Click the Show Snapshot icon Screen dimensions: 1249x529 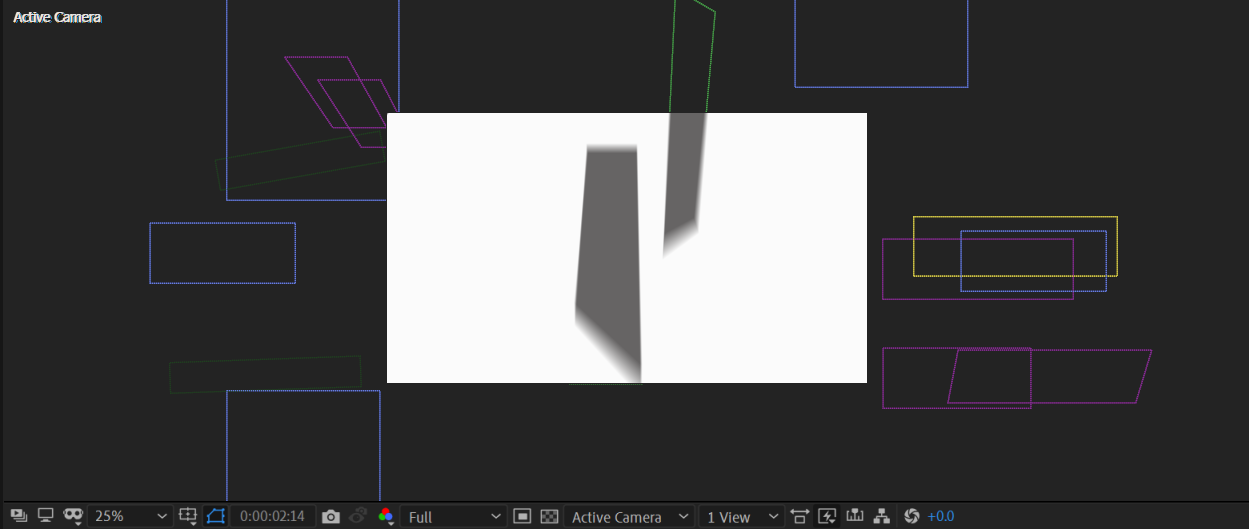tap(358, 516)
